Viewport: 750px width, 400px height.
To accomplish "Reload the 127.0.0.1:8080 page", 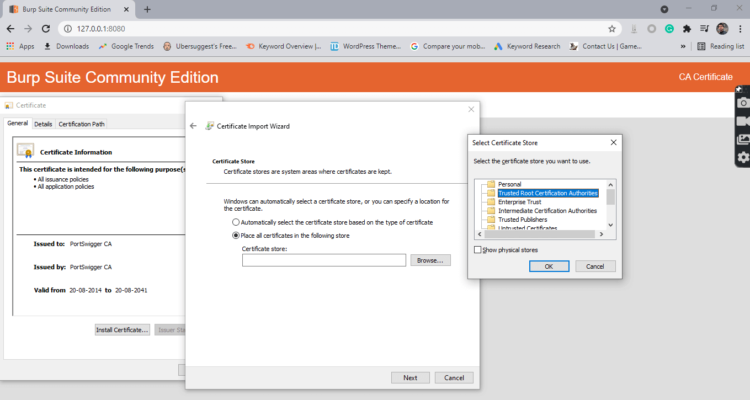I will pyautogui.click(x=45, y=29).
